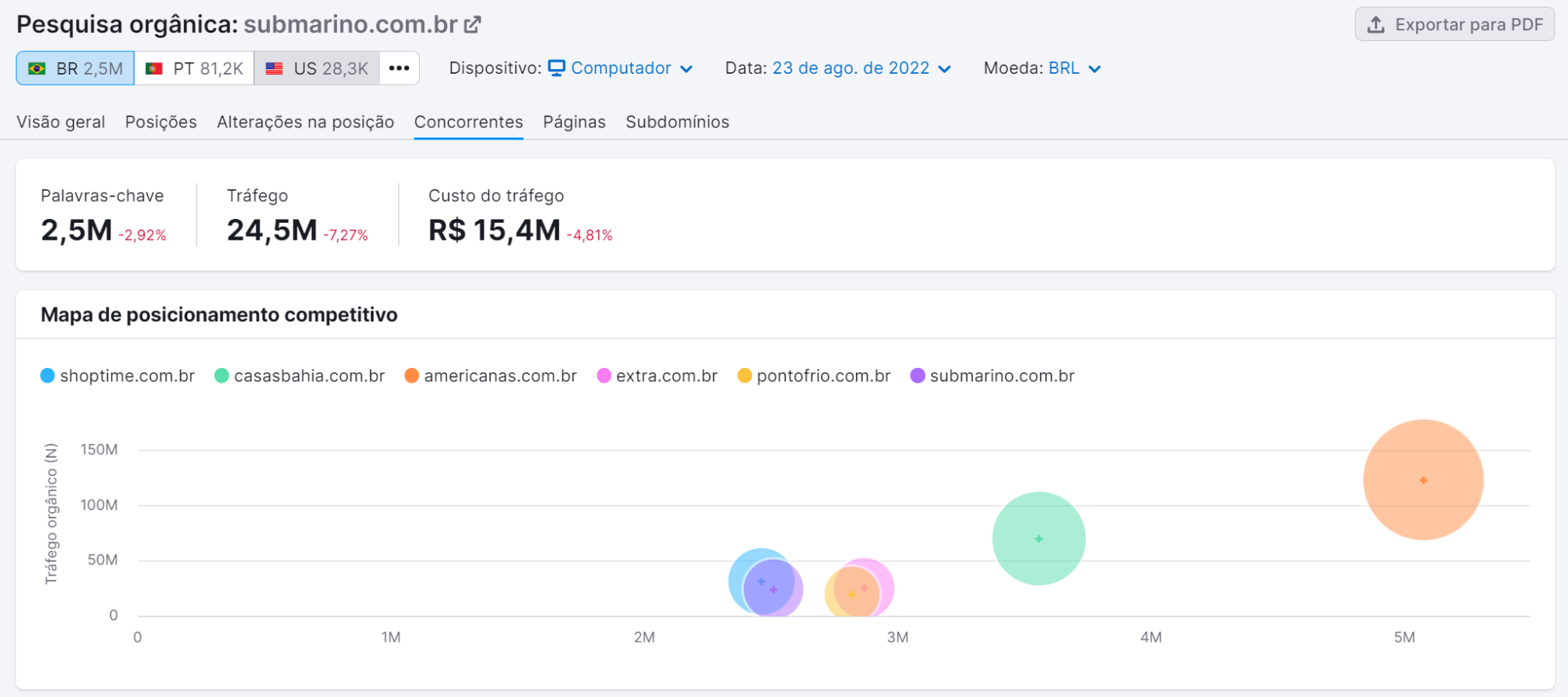Toggle americanas.com.br legend entry
The width and height of the screenshot is (1568, 697).
[491, 376]
